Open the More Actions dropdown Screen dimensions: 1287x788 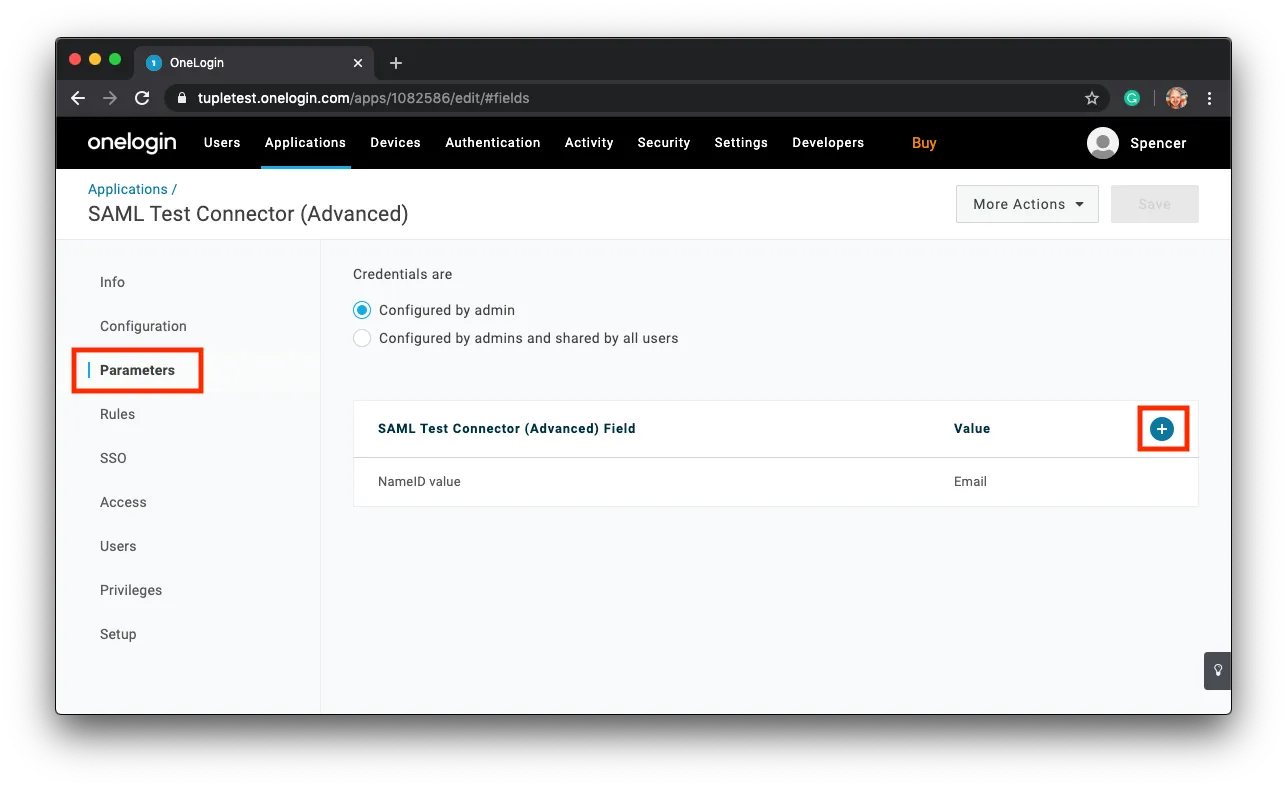(1026, 204)
